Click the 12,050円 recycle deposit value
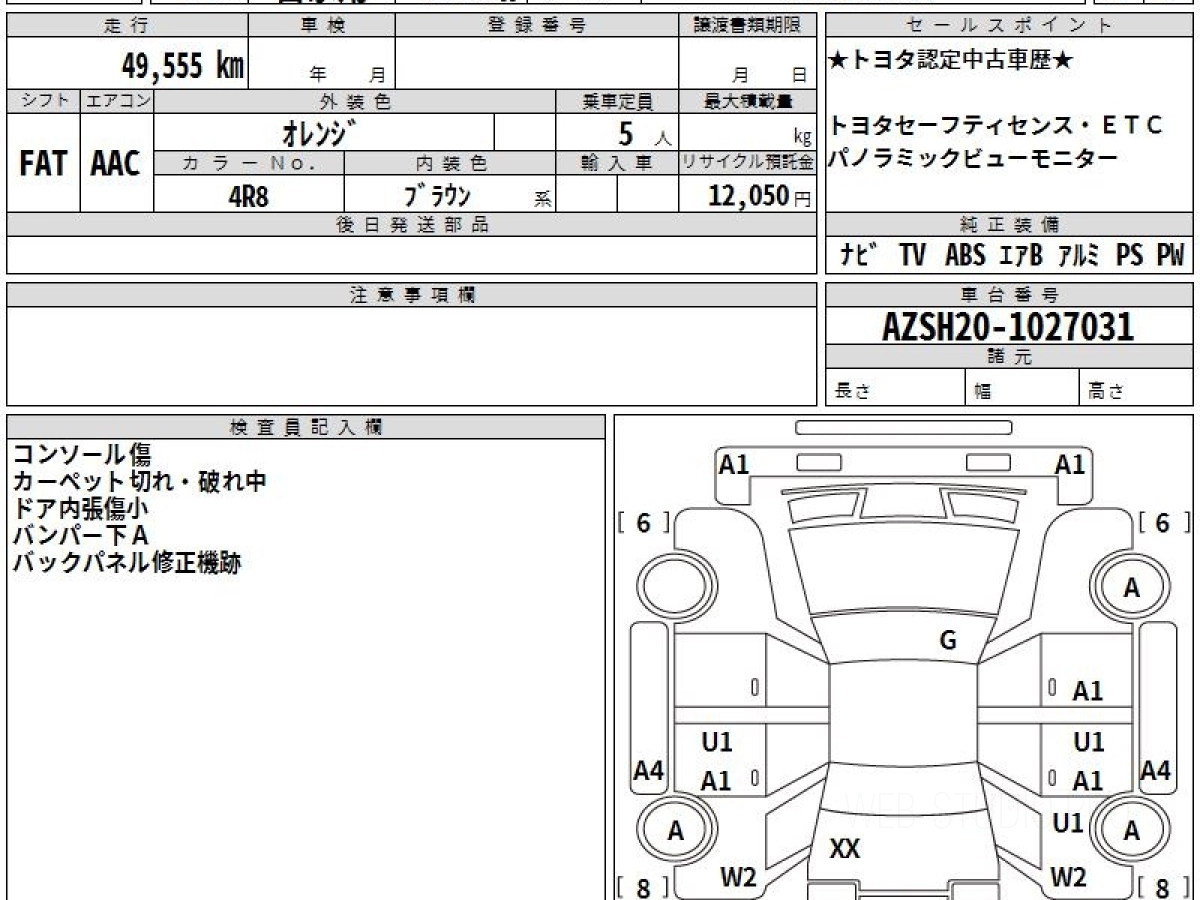Screen dimensions: 1200x900 click(760, 196)
